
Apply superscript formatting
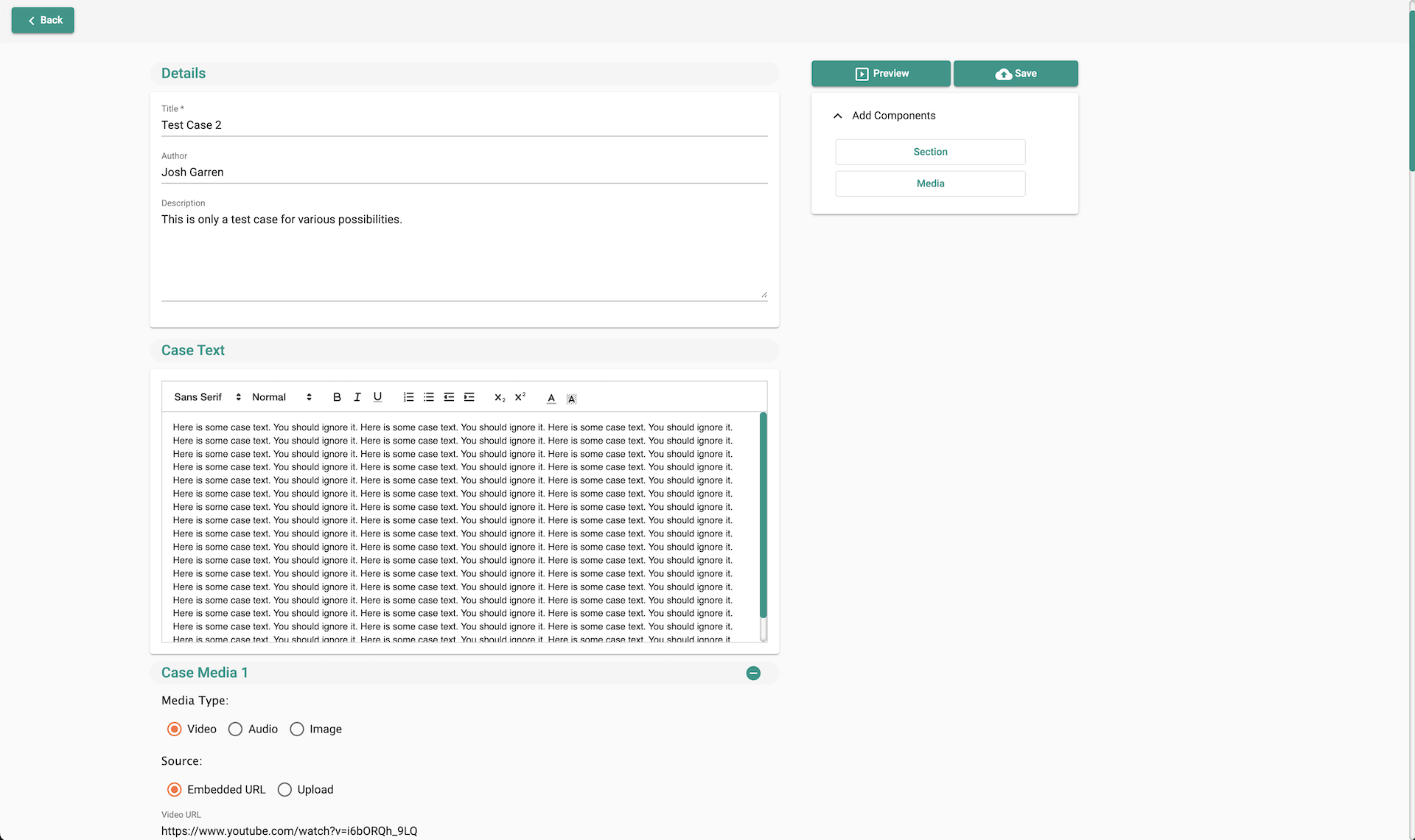pos(520,397)
